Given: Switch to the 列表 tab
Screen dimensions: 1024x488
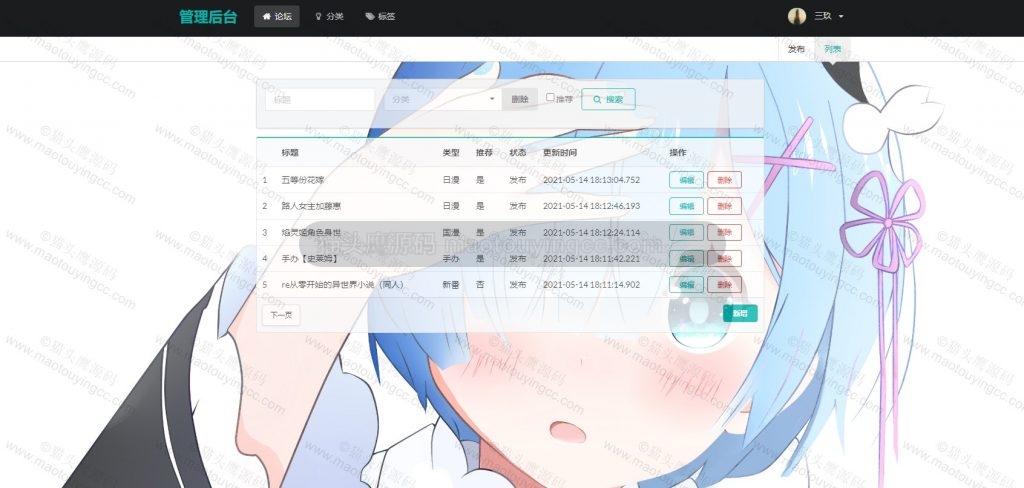Looking at the screenshot, I should coord(833,49).
